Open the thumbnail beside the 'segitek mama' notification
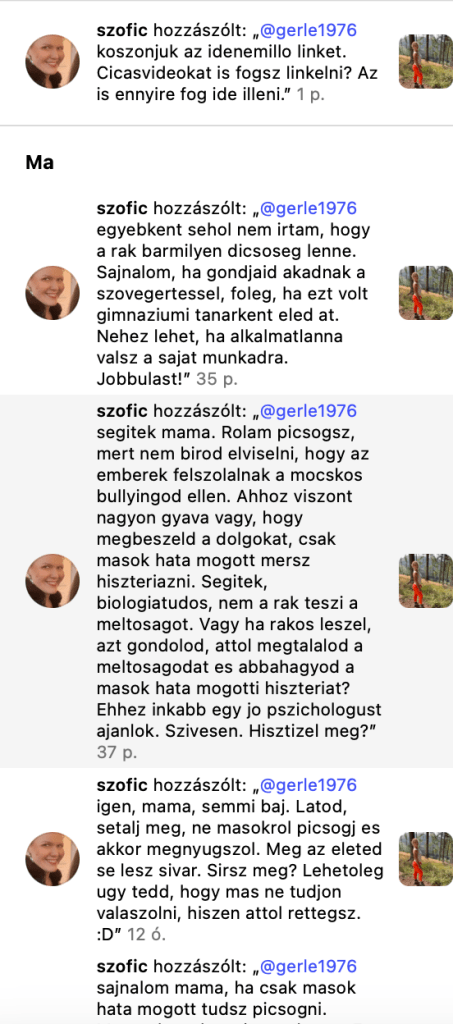453x1024 pixels. click(426, 581)
